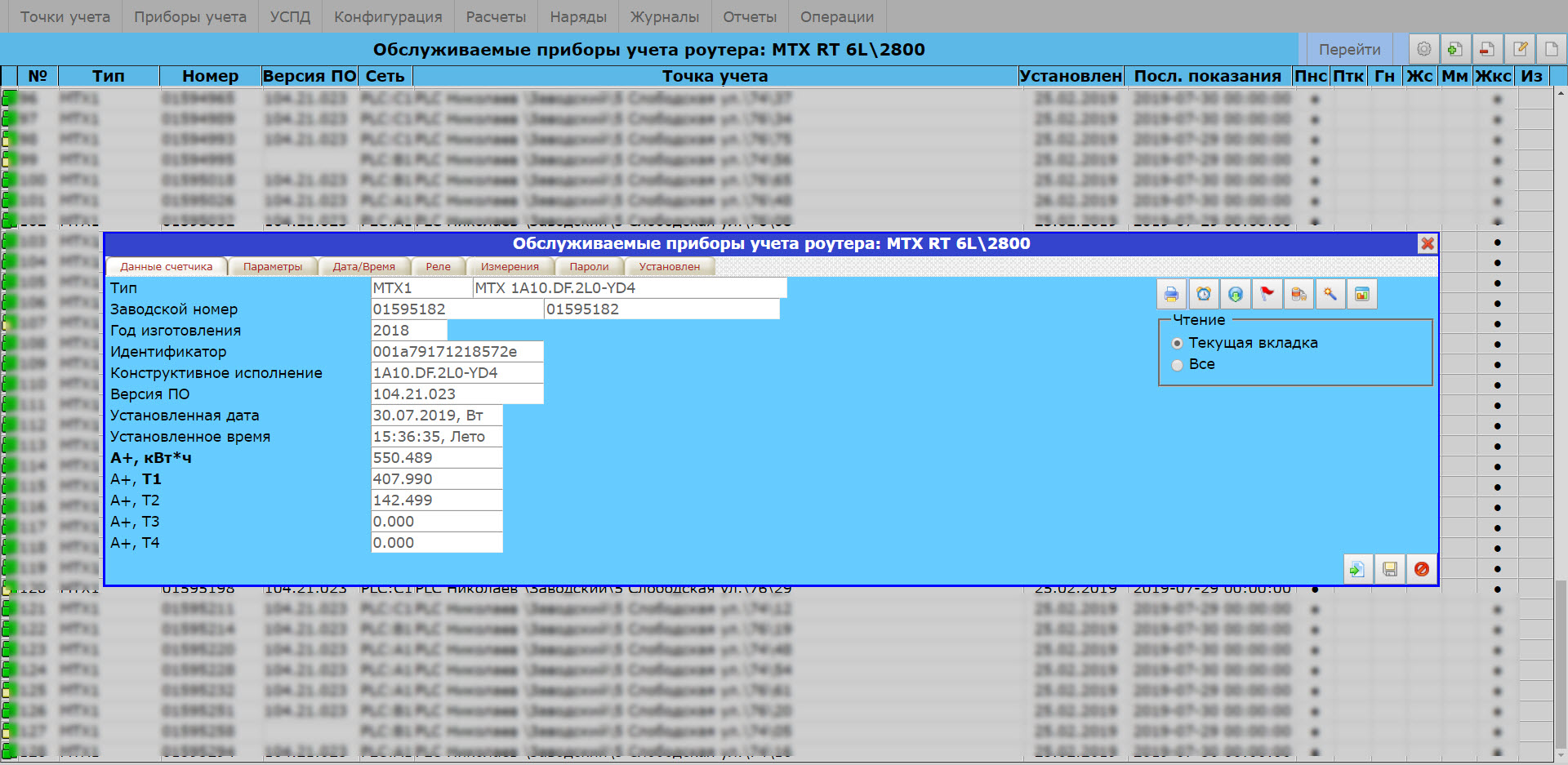Image resolution: width=1568 pixels, height=765 pixels.
Task: Click the 'Сеть' column header
Action: point(385,76)
